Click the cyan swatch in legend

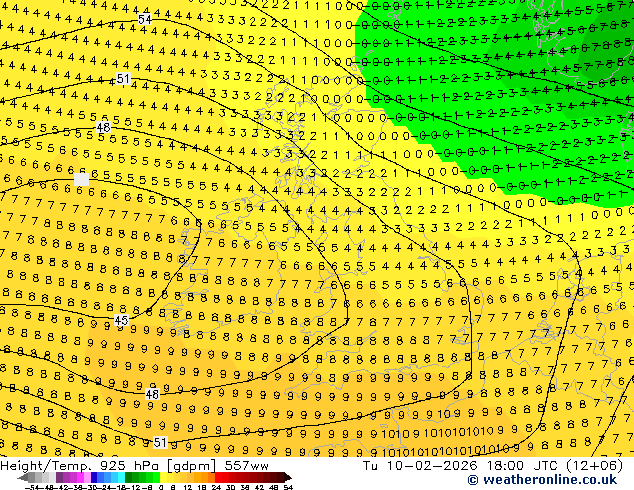click(x=121, y=477)
